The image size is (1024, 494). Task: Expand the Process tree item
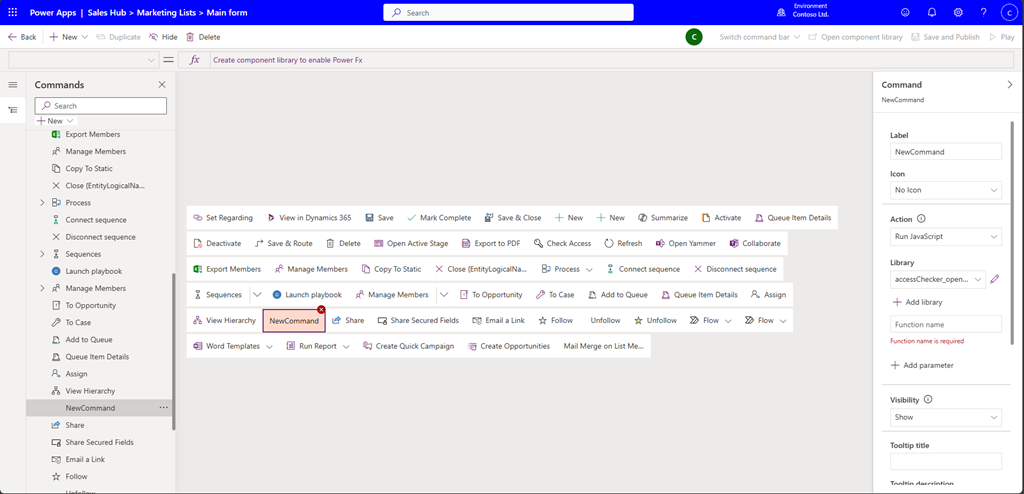coord(42,203)
